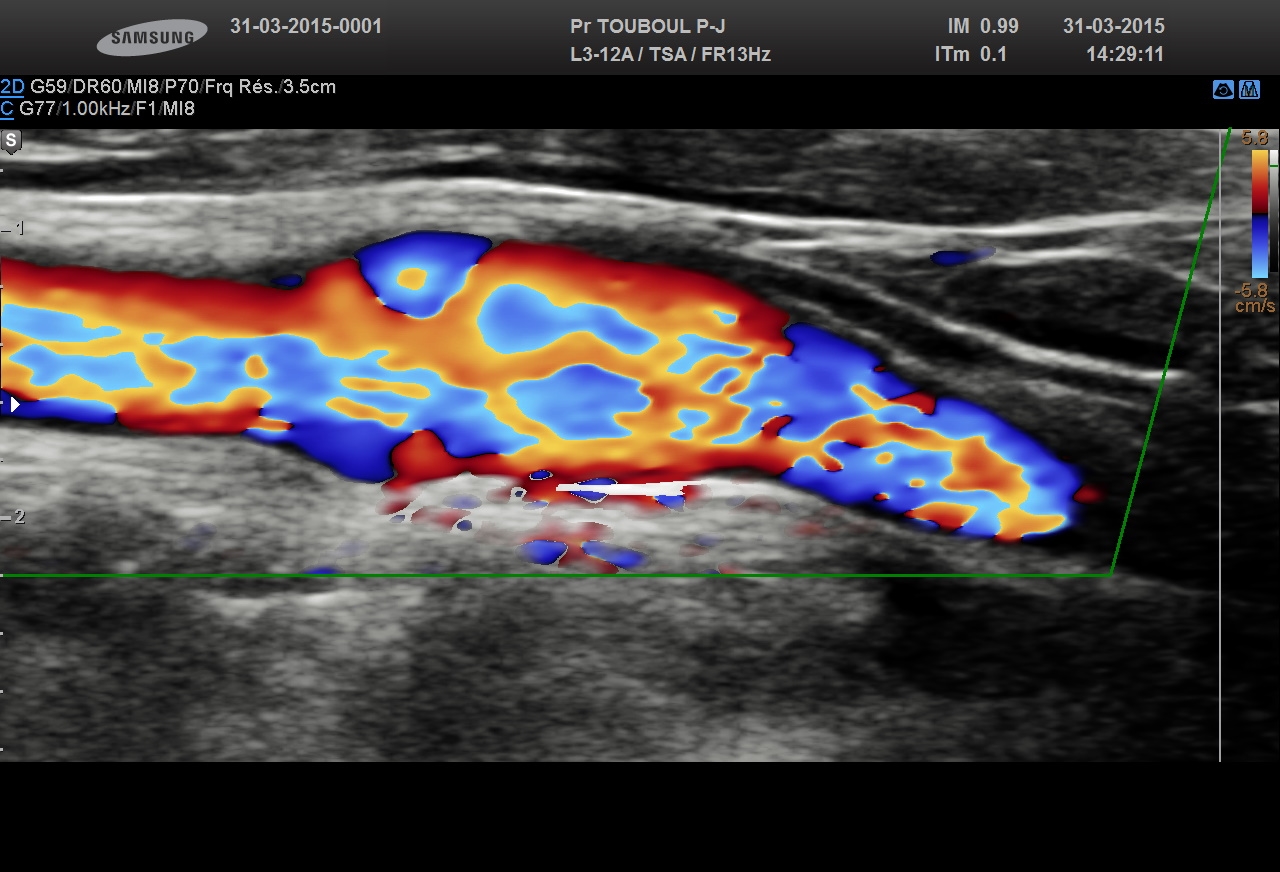Click the blue 'M' mode icon
The height and width of the screenshot is (872, 1280).
(1249, 89)
